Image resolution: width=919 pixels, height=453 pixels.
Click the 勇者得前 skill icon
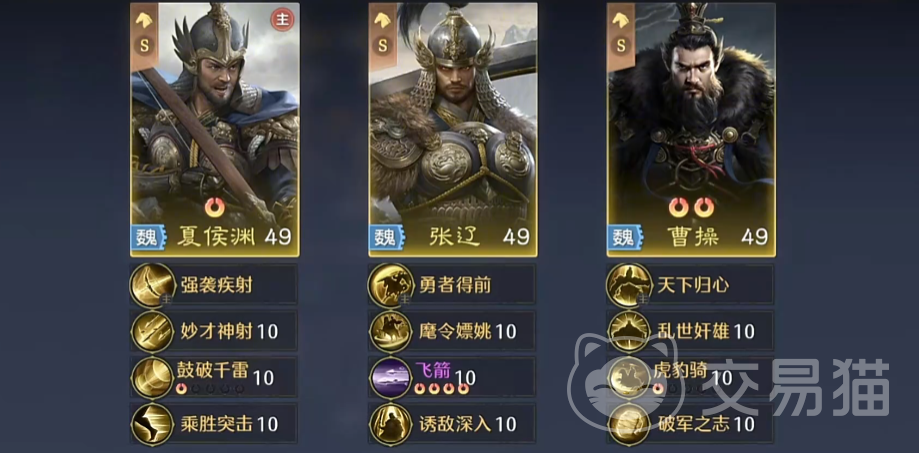[391, 285]
